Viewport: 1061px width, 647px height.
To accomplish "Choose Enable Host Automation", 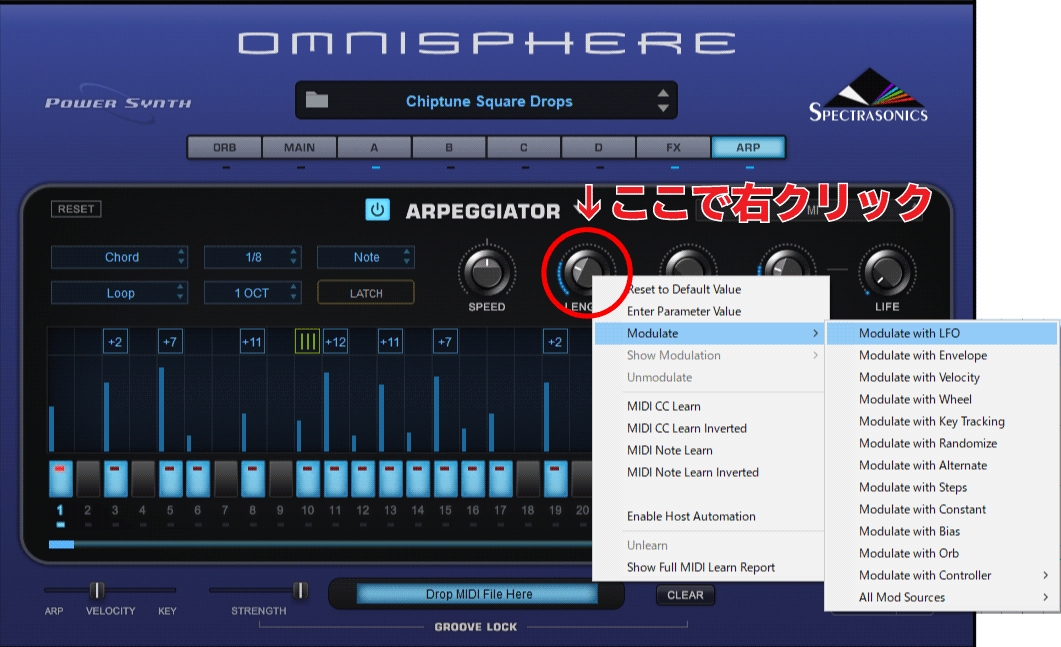I will 709,516.
